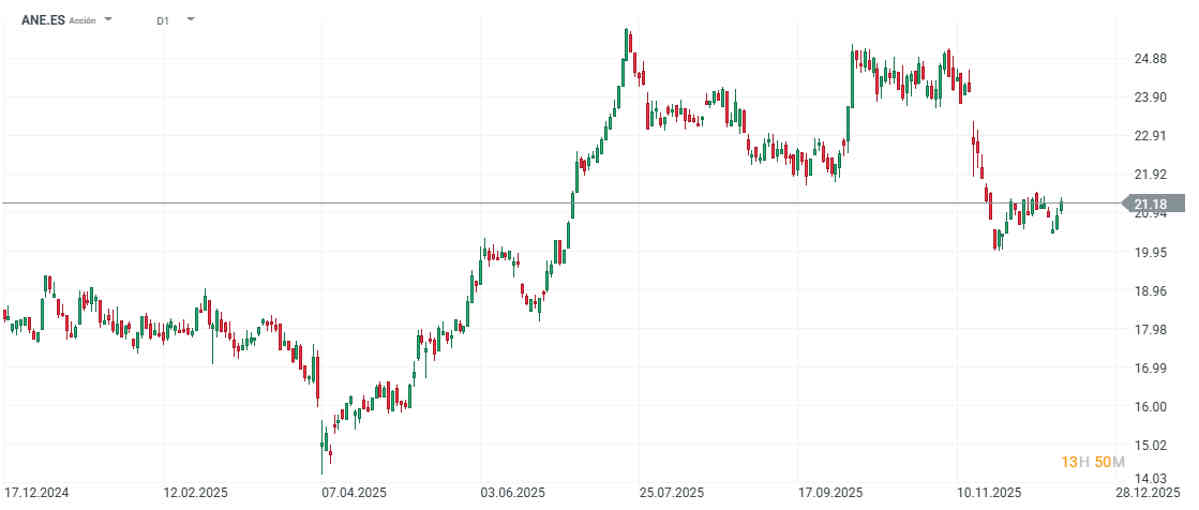Image resolution: width=1199 pixels, height=510 pixels.
Task: Click the 17.09.2025 date label
Action: 831,493
